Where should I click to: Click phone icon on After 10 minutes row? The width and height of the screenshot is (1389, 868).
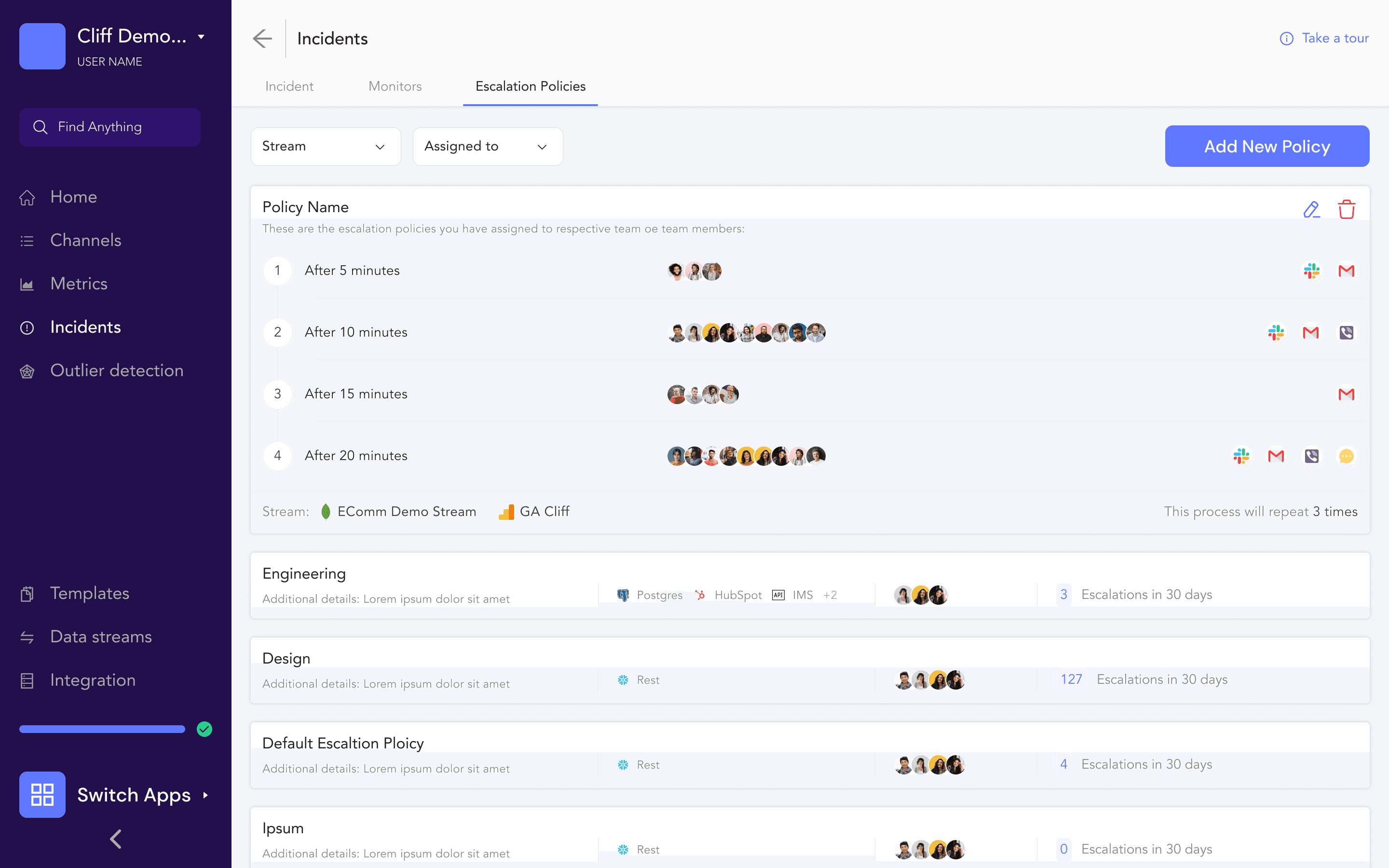(x=1346, y=332)
